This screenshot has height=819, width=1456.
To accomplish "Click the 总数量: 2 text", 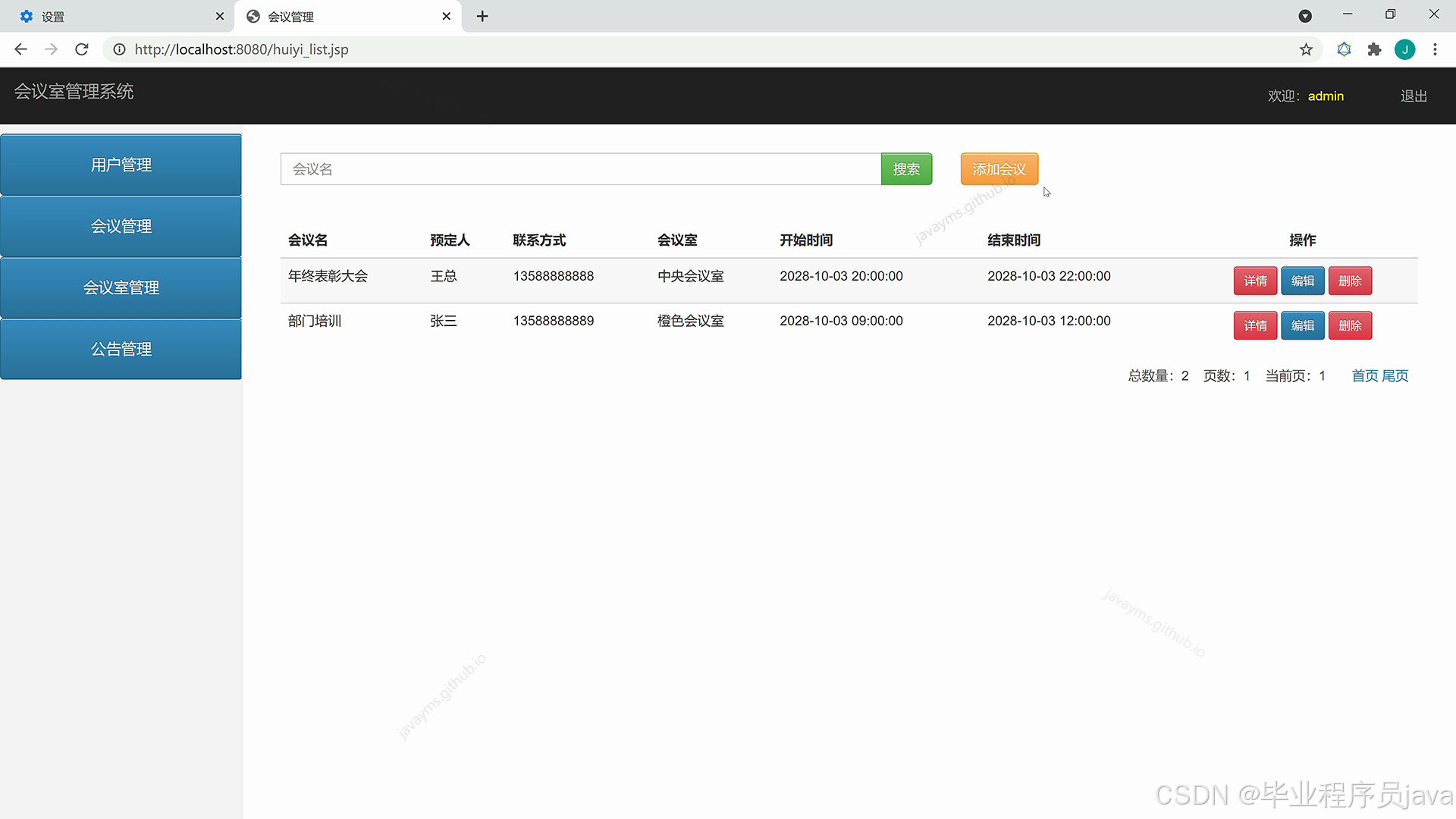I will pyautogui.click(x=1159, y=375).
